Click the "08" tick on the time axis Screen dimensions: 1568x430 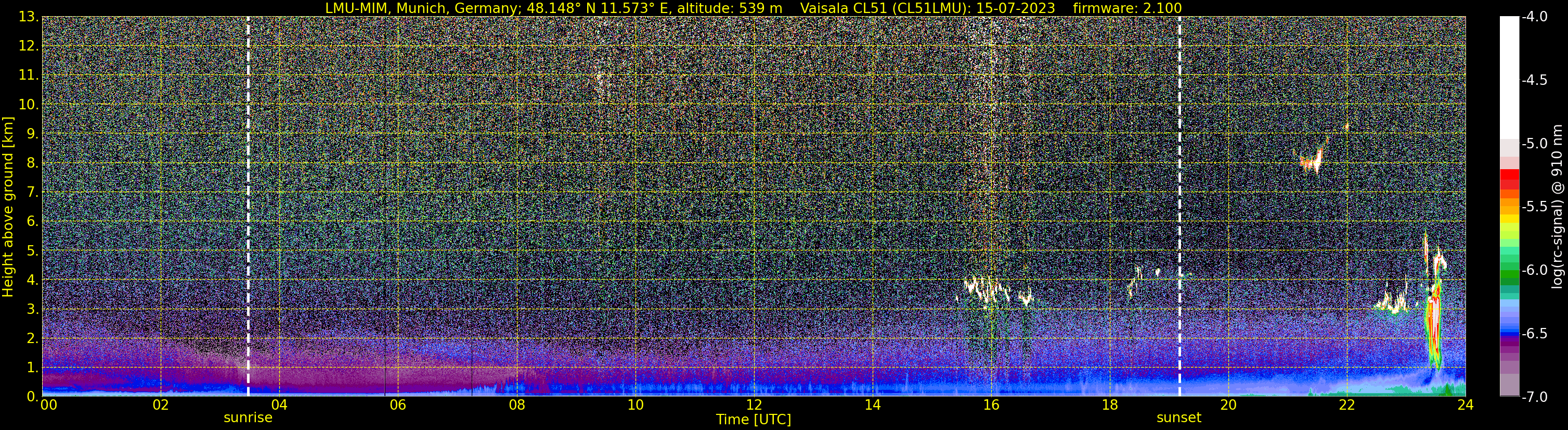tap(516, 404)
